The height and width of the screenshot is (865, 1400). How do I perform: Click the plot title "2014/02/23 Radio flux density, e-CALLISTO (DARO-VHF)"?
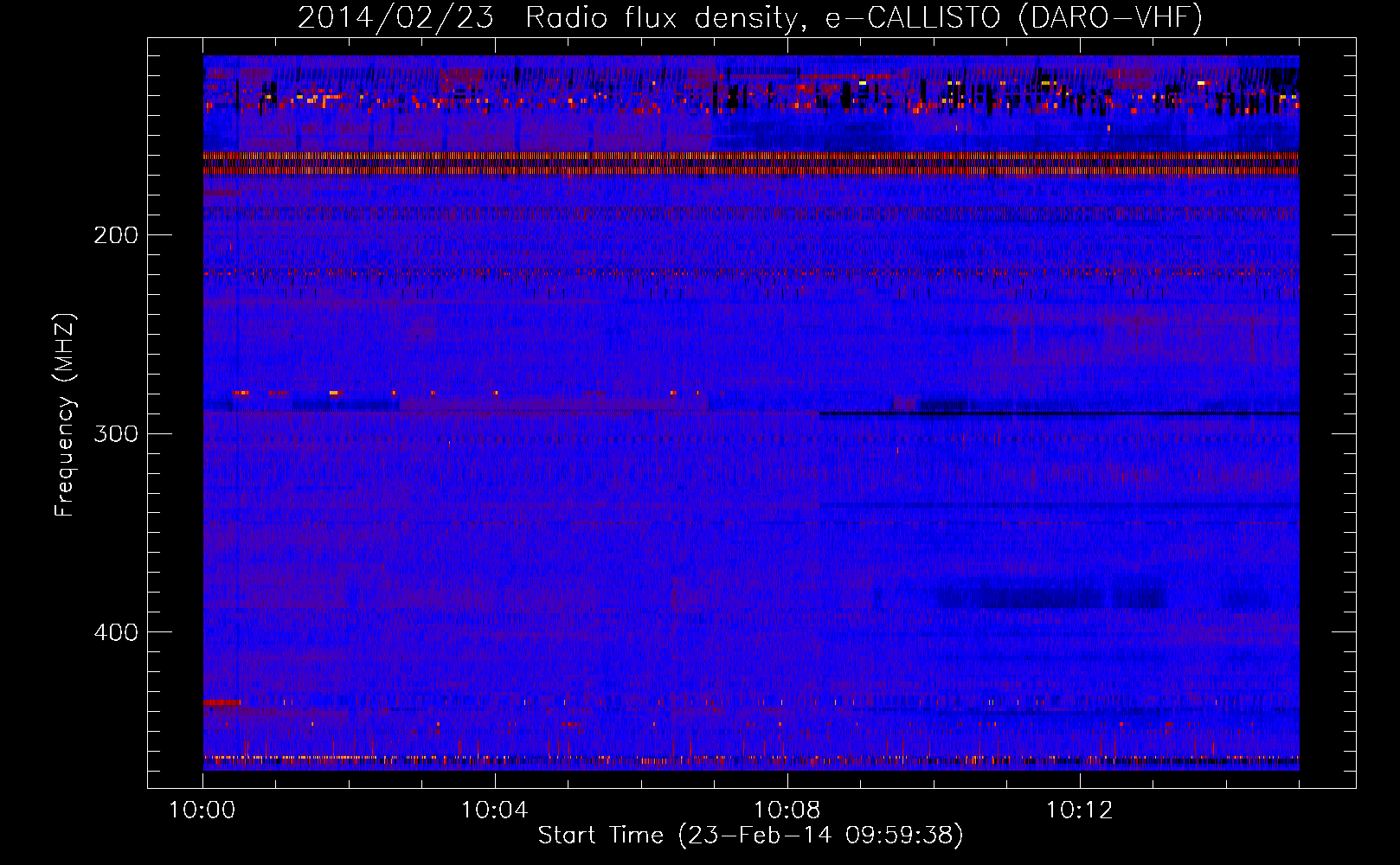tap(750, 18)
